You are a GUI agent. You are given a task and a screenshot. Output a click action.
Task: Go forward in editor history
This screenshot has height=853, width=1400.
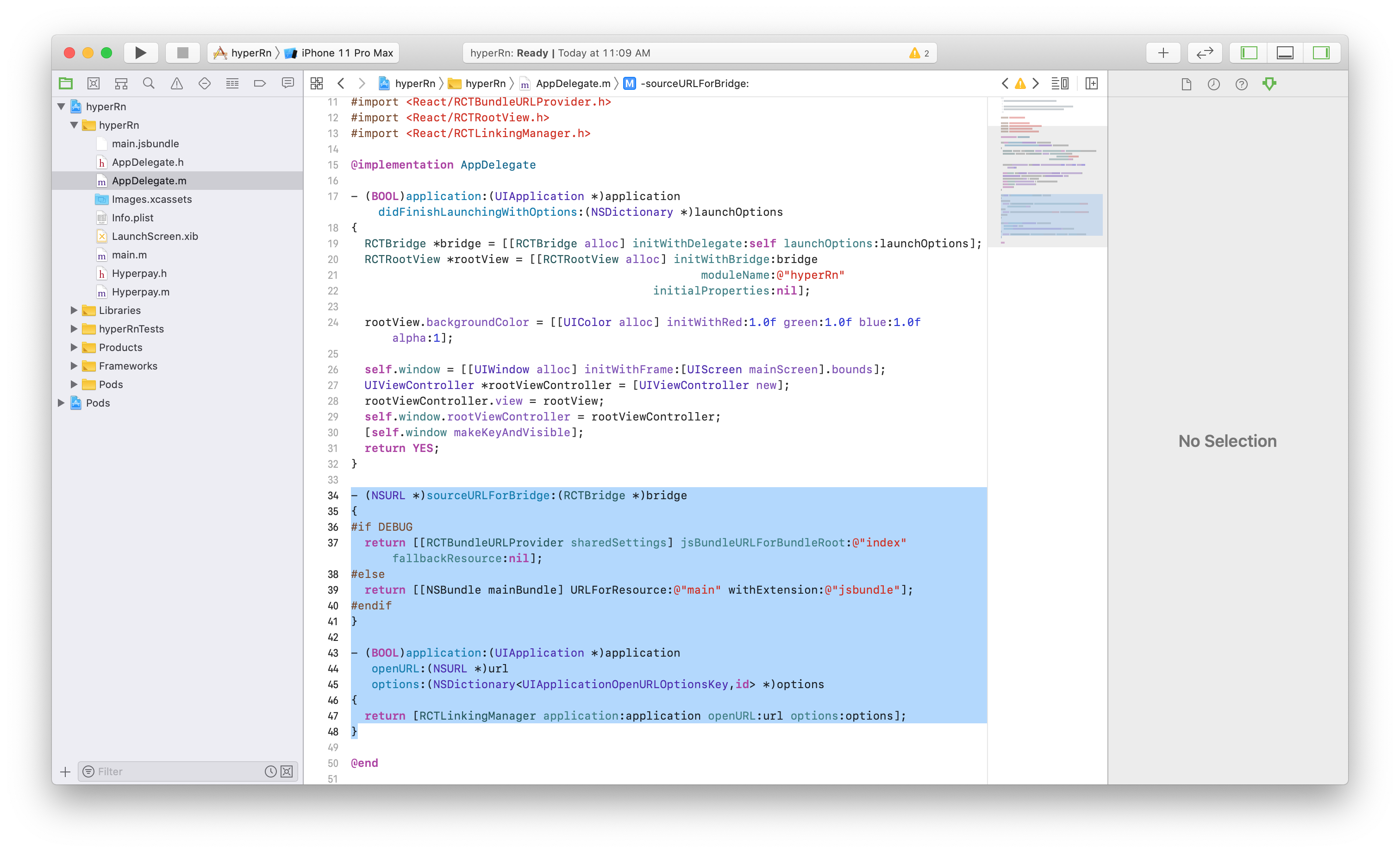click(x=362, y=83)
